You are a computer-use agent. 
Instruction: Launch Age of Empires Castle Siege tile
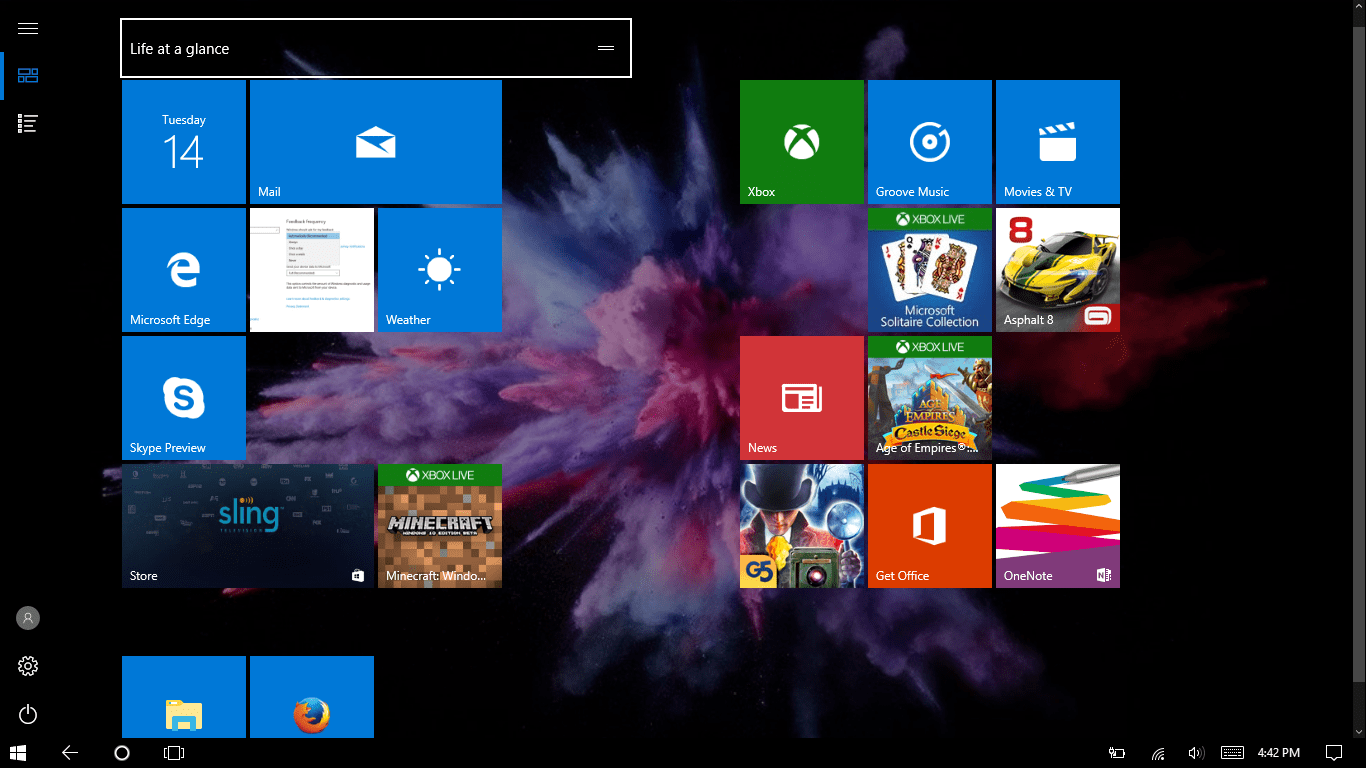[x=930, y=398]
